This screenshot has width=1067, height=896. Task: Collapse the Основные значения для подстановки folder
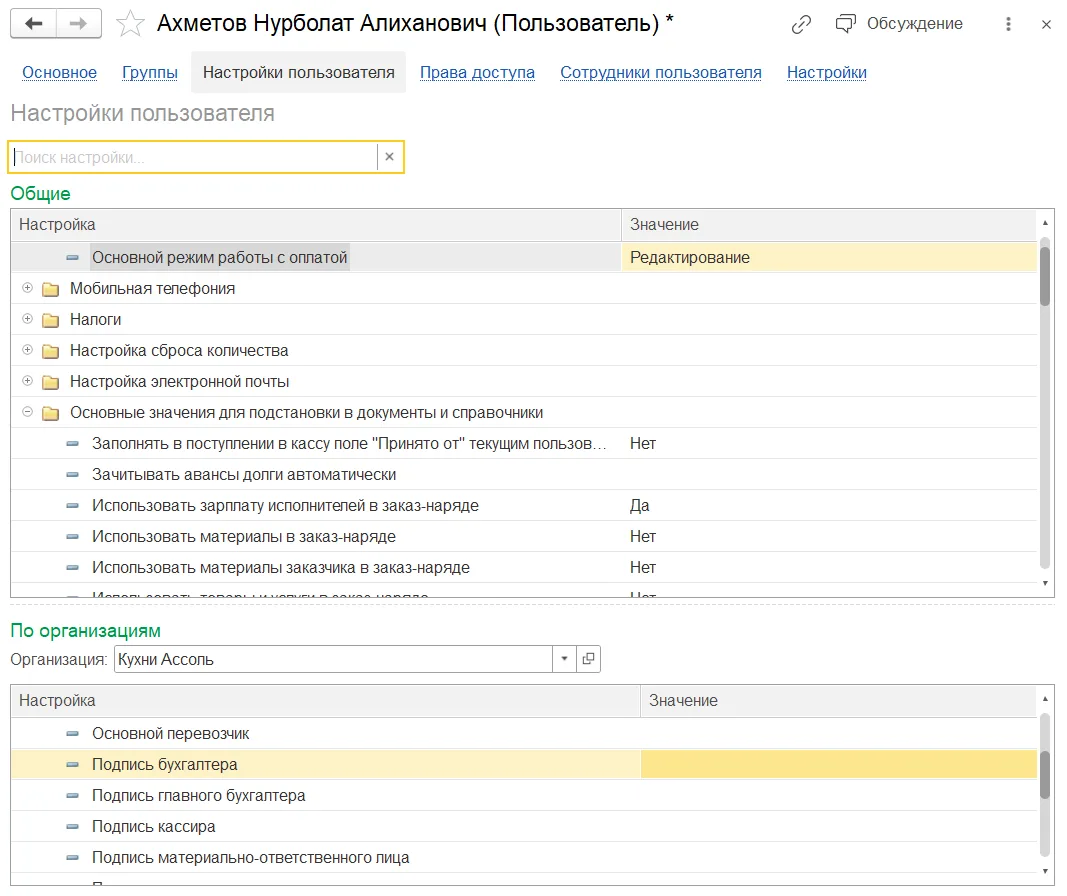click(27, 412)
